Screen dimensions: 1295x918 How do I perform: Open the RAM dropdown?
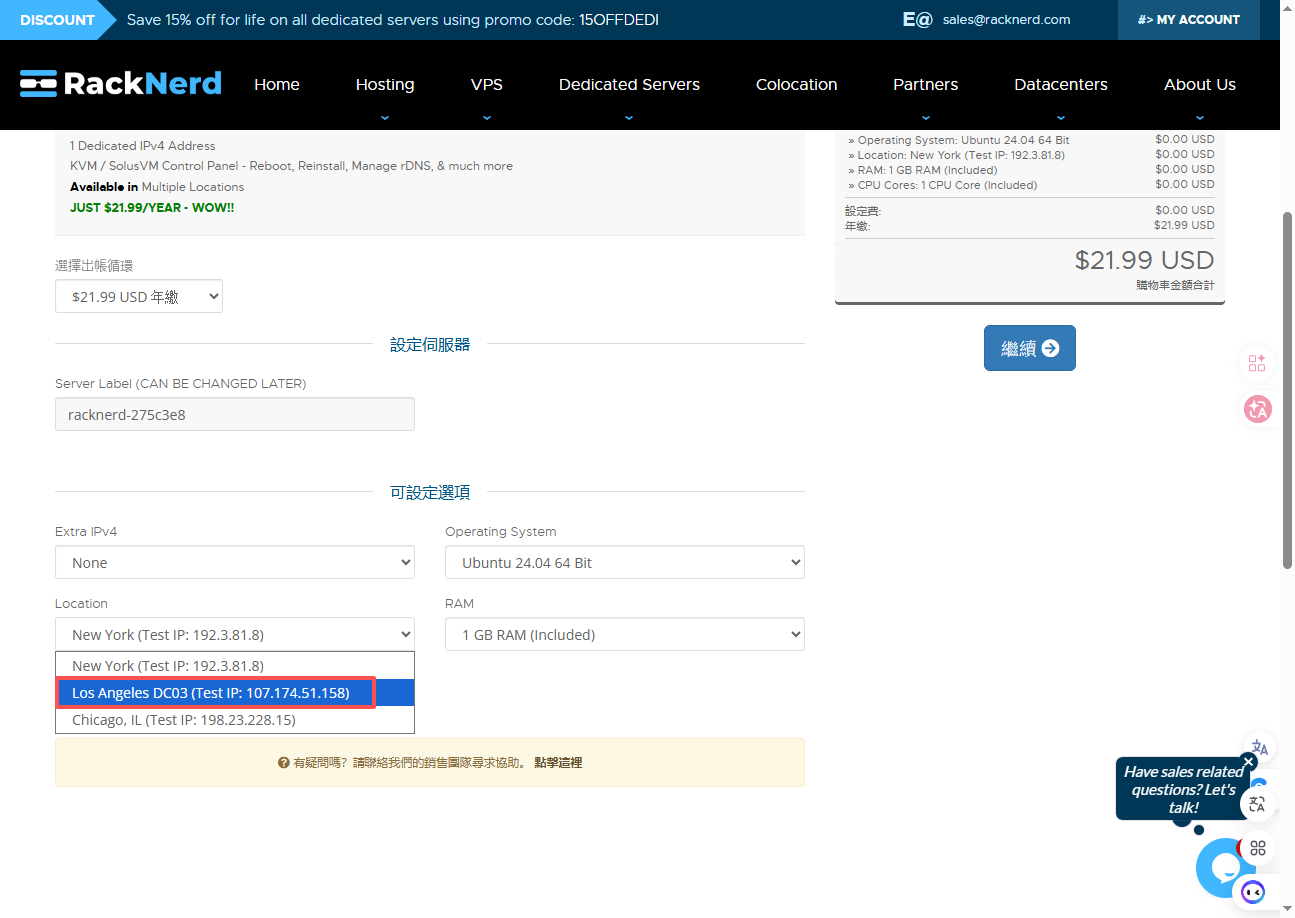(x=625, y=634)
